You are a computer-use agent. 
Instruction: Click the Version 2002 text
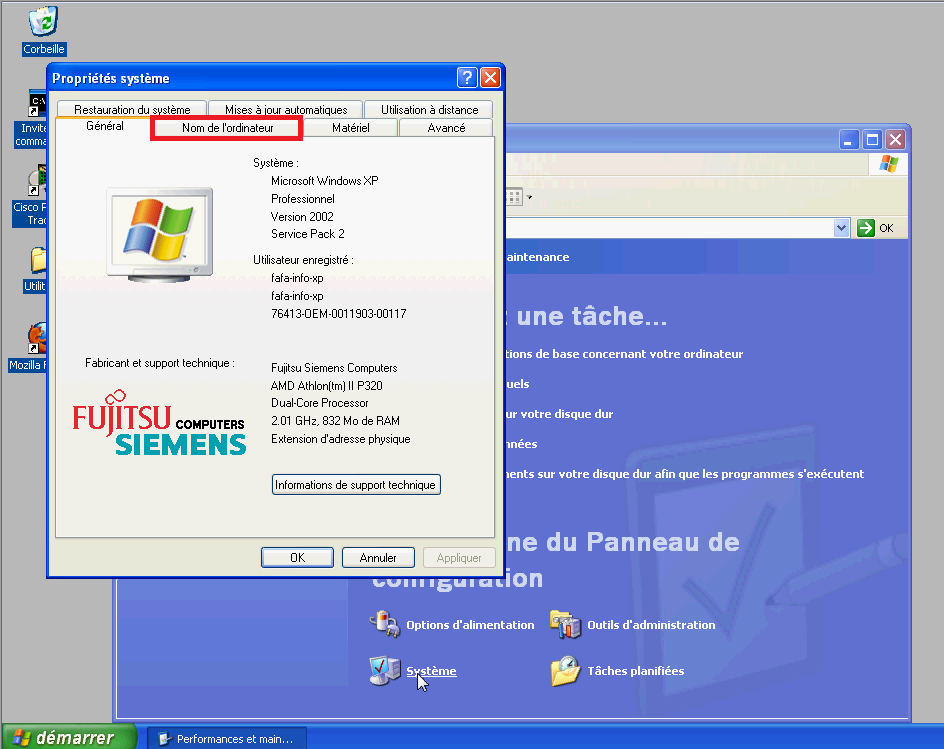pos(302,217)
